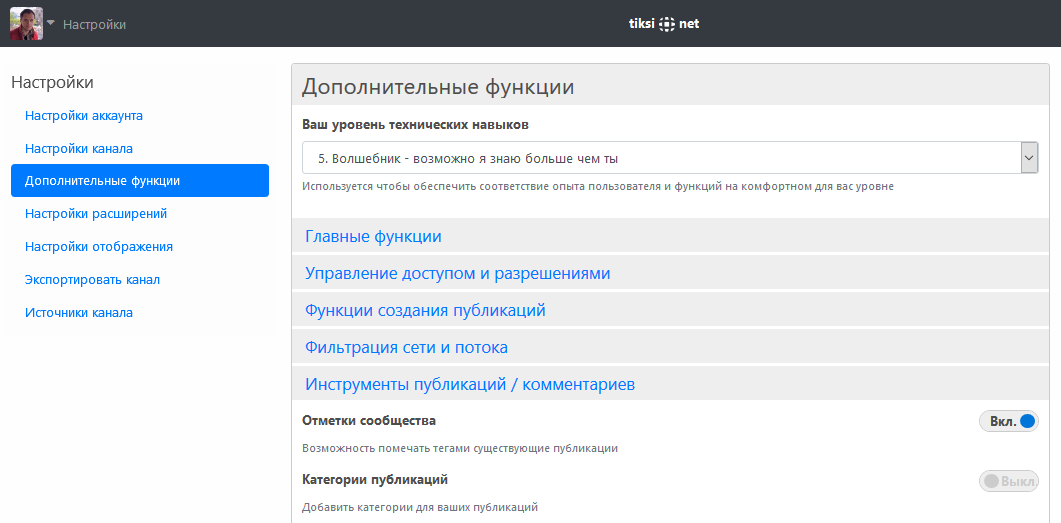This screenshot has height=523, width=1061.
Task: Navigate to Настройки отображения
Action: point(99,246)
